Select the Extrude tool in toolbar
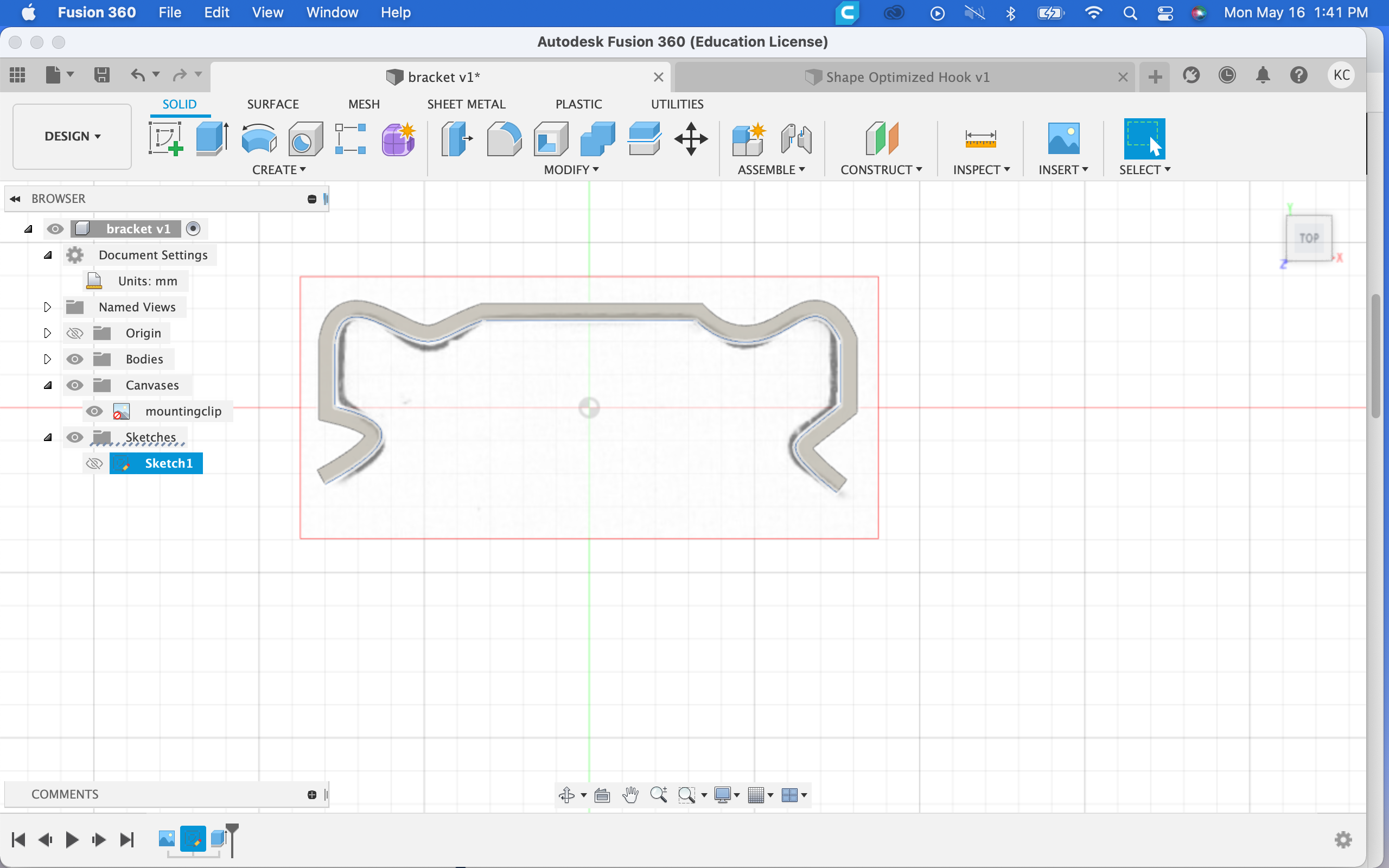The image size is (1389, 868). [211, 139]
